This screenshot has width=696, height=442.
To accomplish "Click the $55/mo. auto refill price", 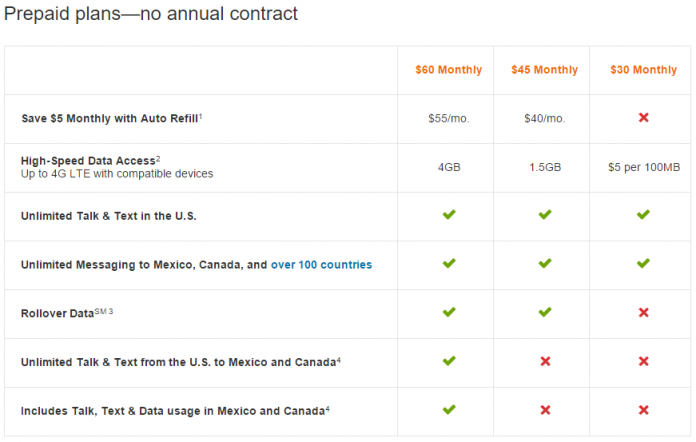I will [449, 118].
